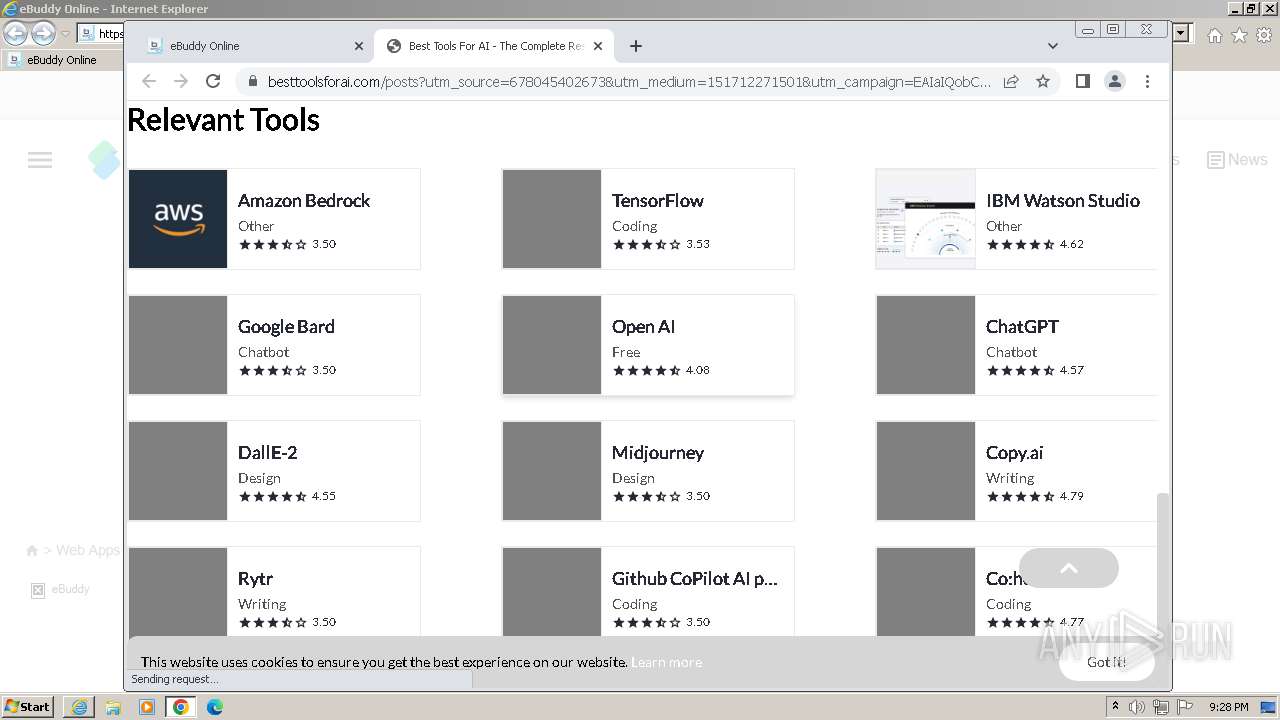Show hidden system tray icons arrow
Image resolution: width=1280 pixels, height=720 pixels.
(x=1115, y=707)
